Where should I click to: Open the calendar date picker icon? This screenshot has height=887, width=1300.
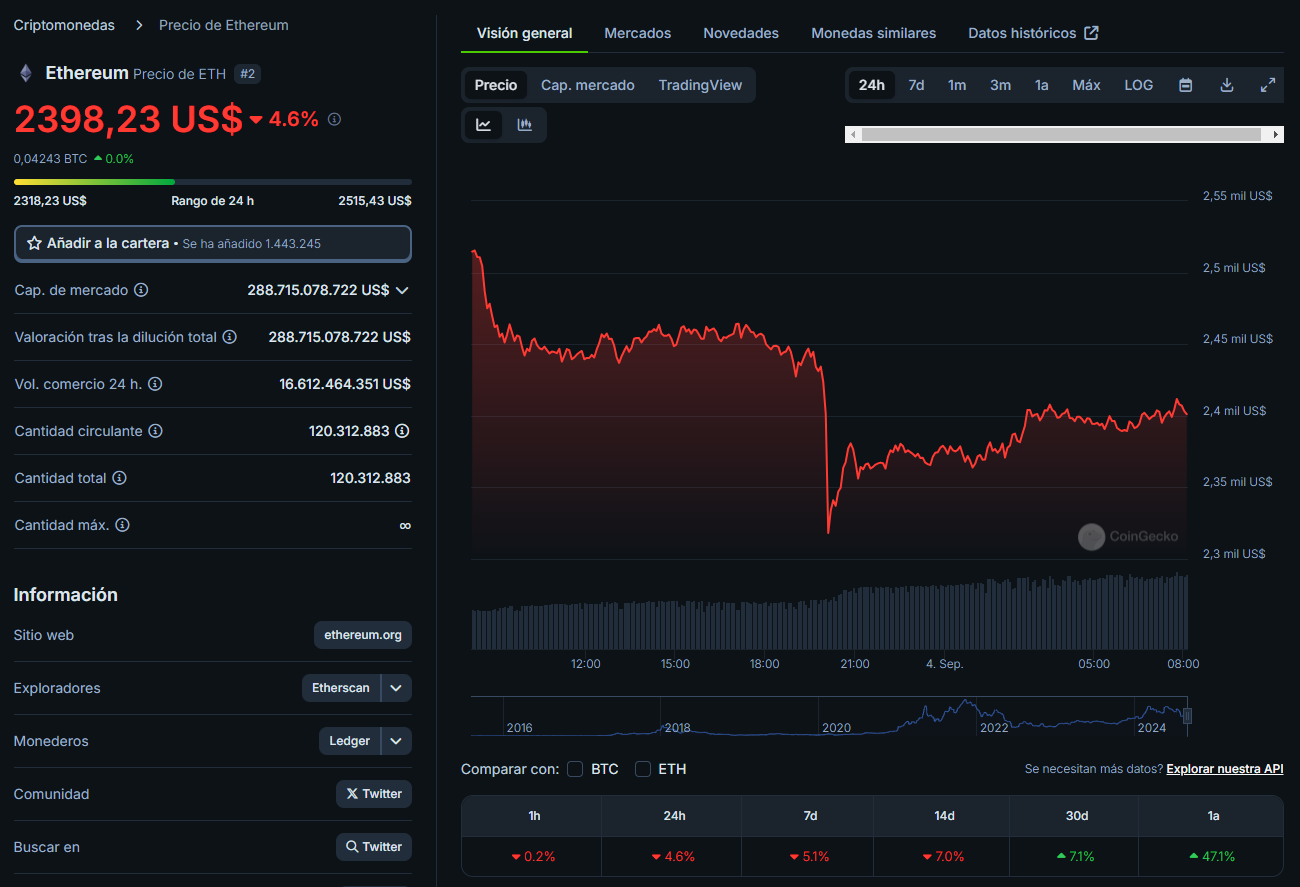coord(1185,85)
